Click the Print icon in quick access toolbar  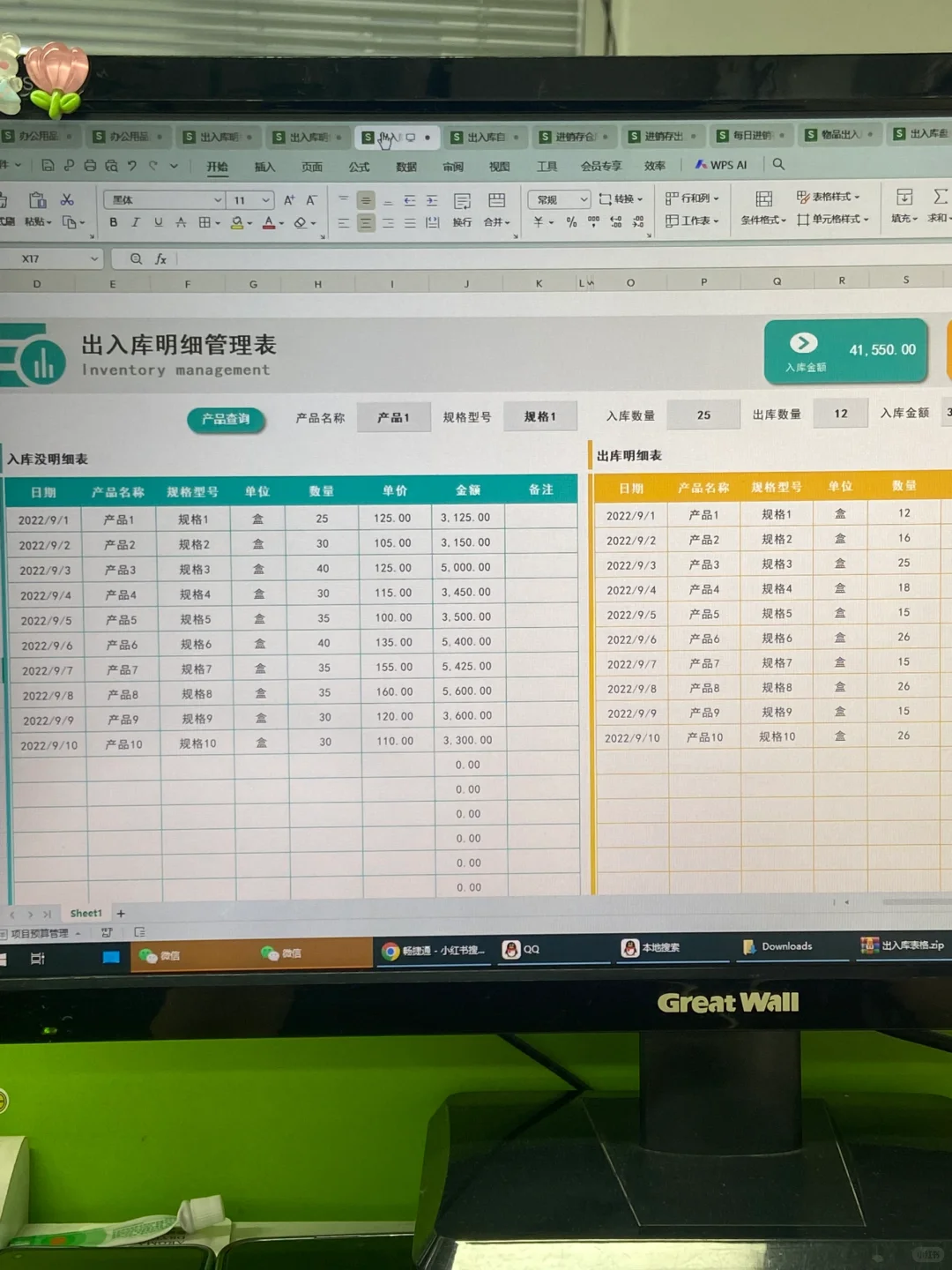pos(90,165)
